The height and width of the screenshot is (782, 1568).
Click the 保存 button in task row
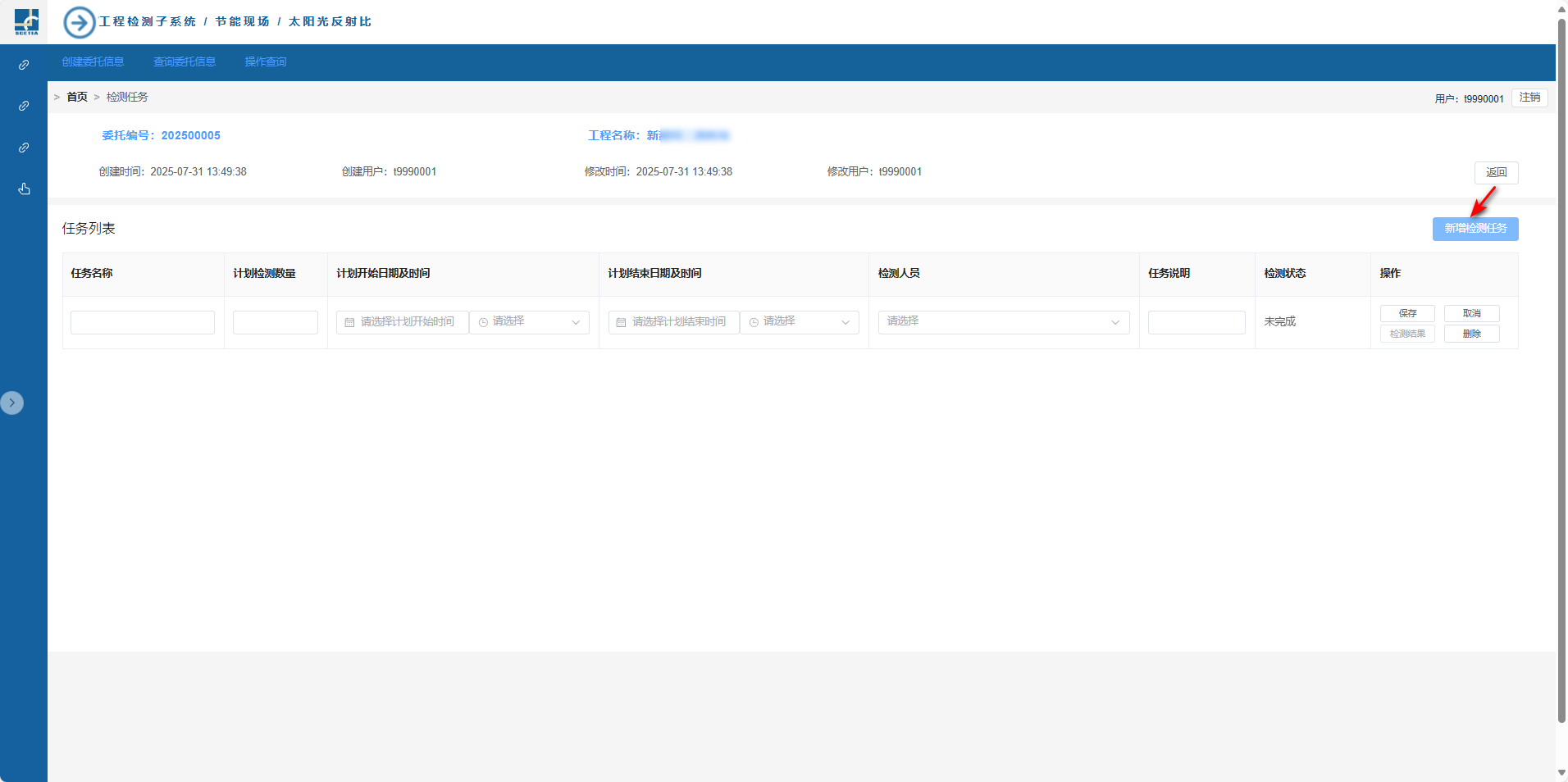1407,313
